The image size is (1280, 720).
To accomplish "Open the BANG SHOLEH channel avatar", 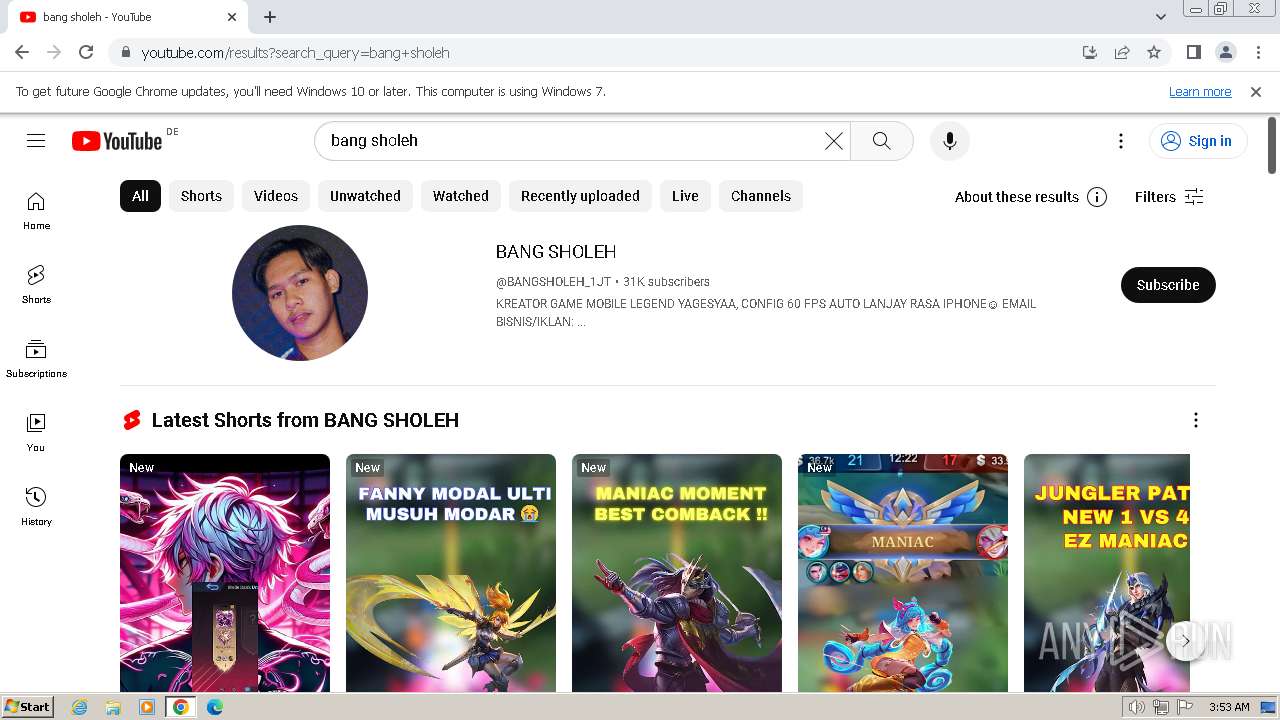I will click(300, 293).
